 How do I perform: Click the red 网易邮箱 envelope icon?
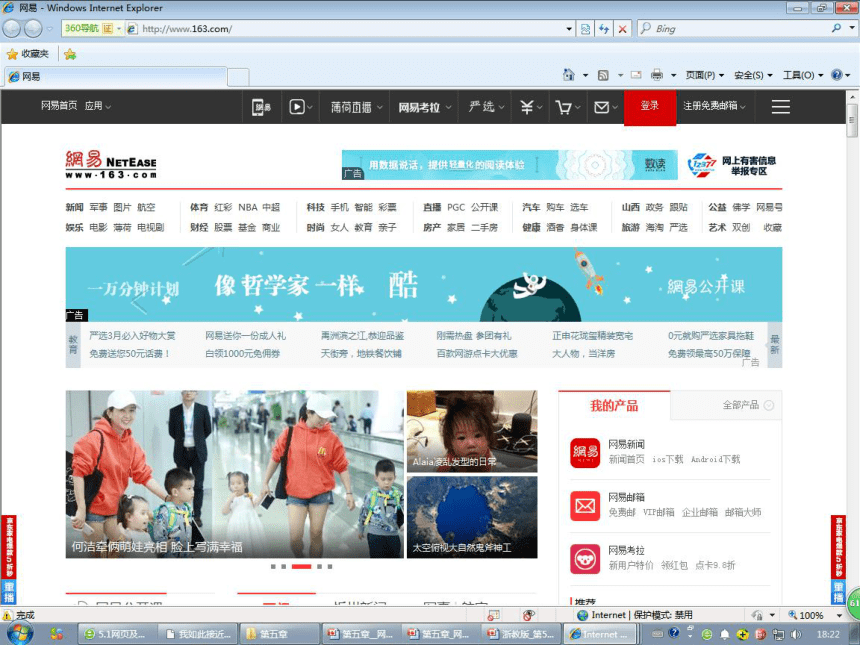click(x=585, y=506)
